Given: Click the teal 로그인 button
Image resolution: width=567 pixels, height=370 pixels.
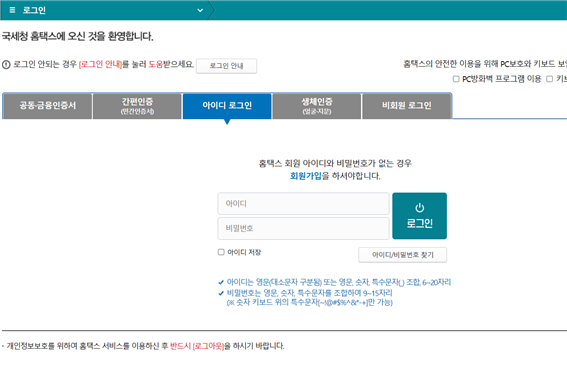Looking at the screenshot, I should tap(419, 216).
